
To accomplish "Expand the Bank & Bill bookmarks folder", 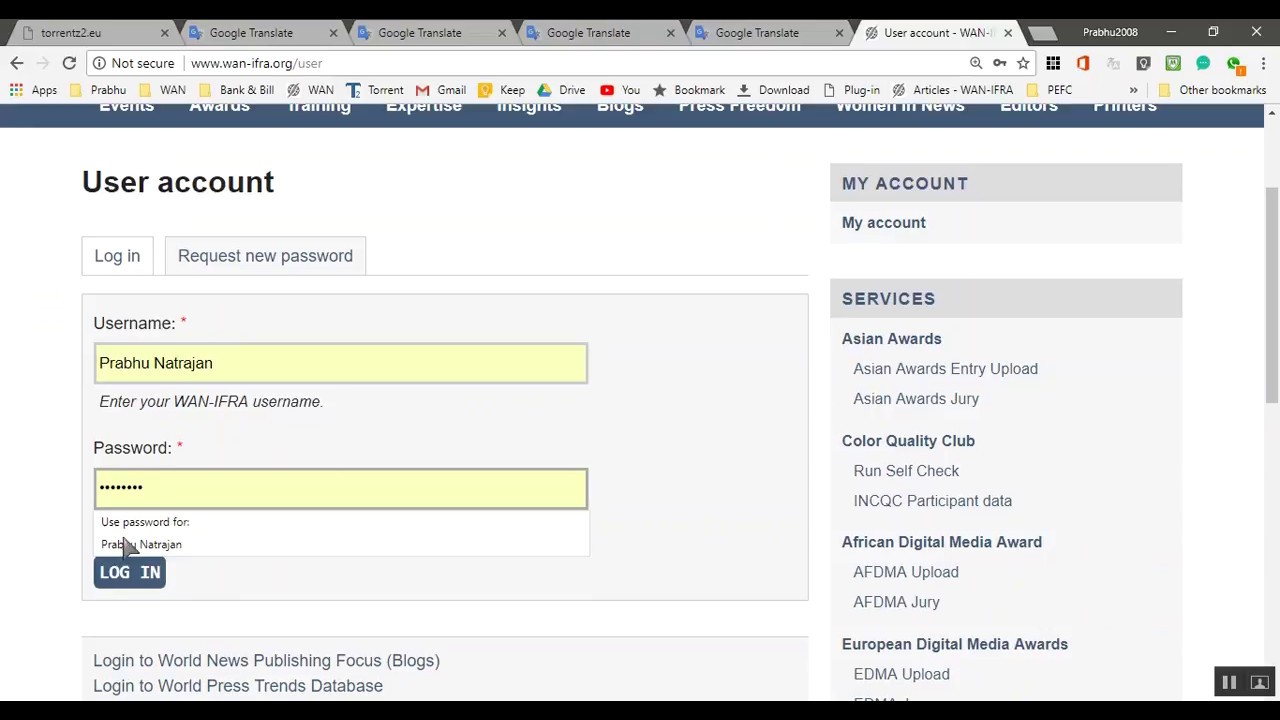I will (x=236, y=90).
